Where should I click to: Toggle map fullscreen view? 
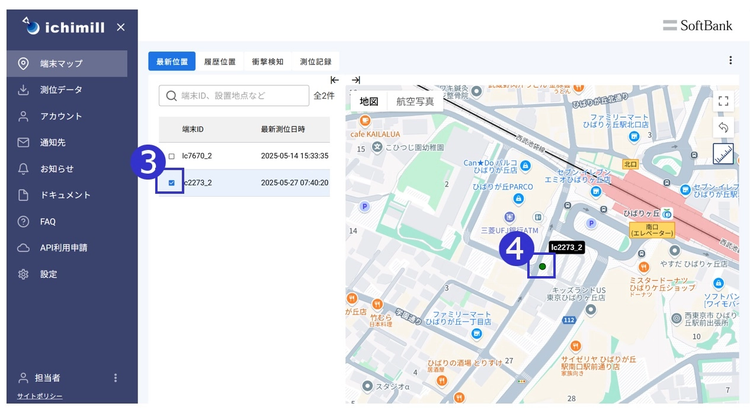[x=723, y=101]
